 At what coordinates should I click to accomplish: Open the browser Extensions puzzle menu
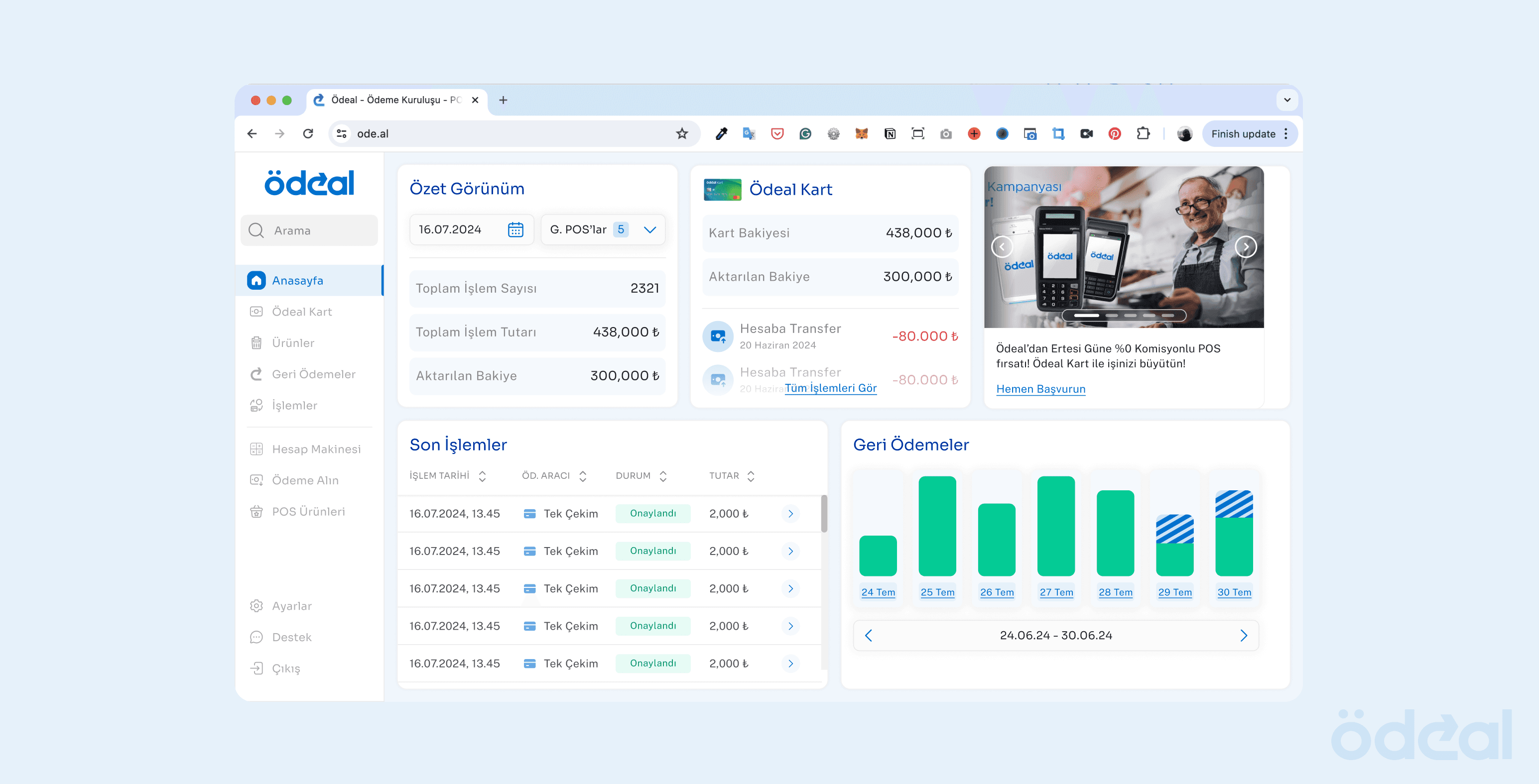tap(1143, 134)
